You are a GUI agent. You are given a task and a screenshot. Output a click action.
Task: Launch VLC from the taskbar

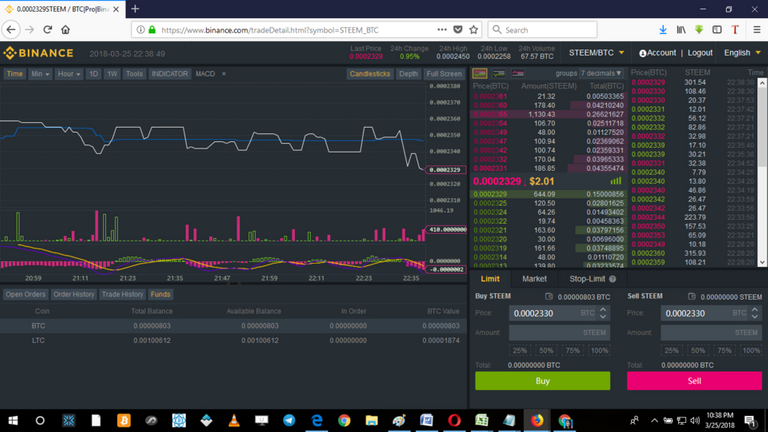(234, 420)
